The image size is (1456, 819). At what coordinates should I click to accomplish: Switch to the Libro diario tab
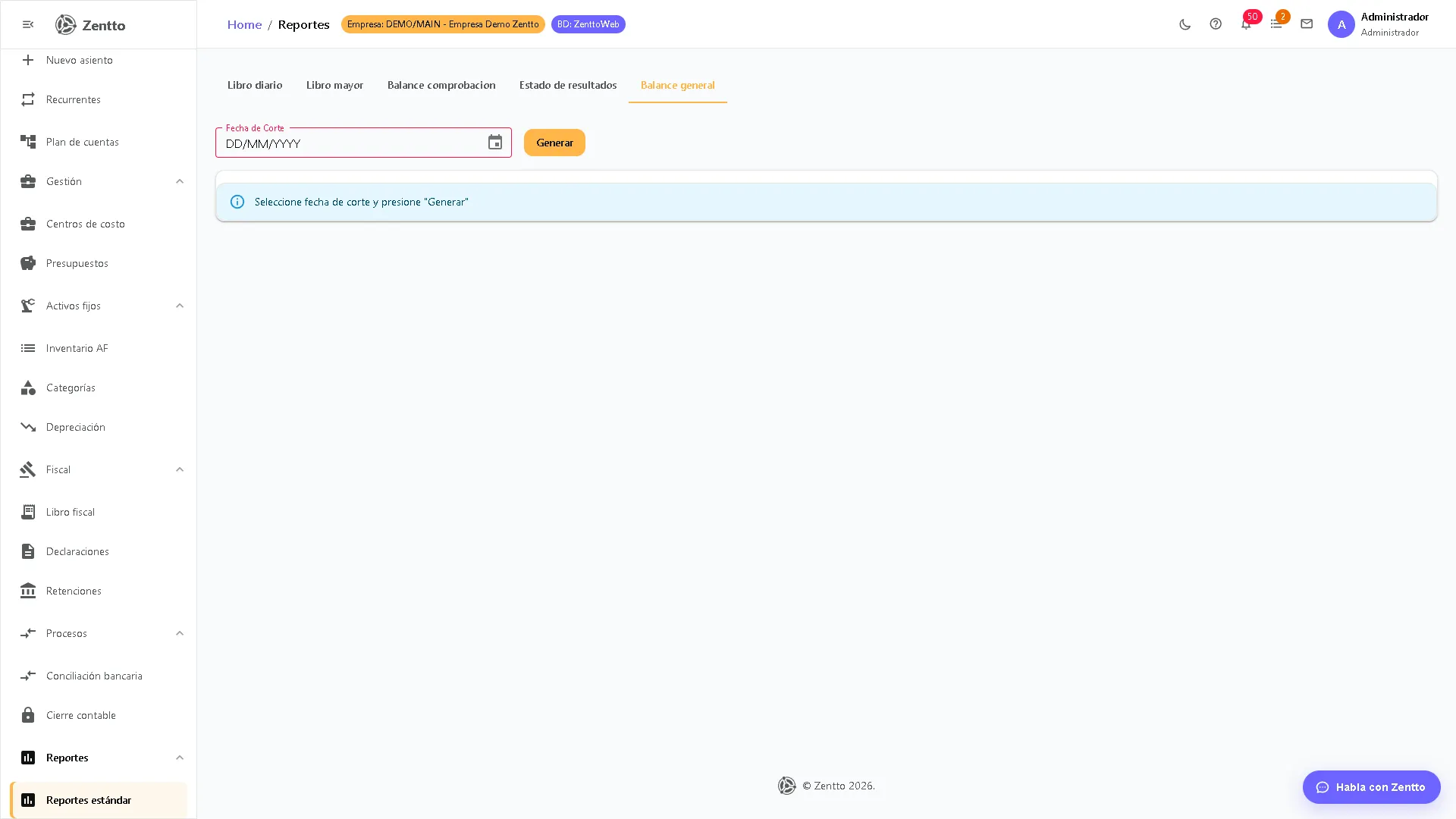coord(255,85)
